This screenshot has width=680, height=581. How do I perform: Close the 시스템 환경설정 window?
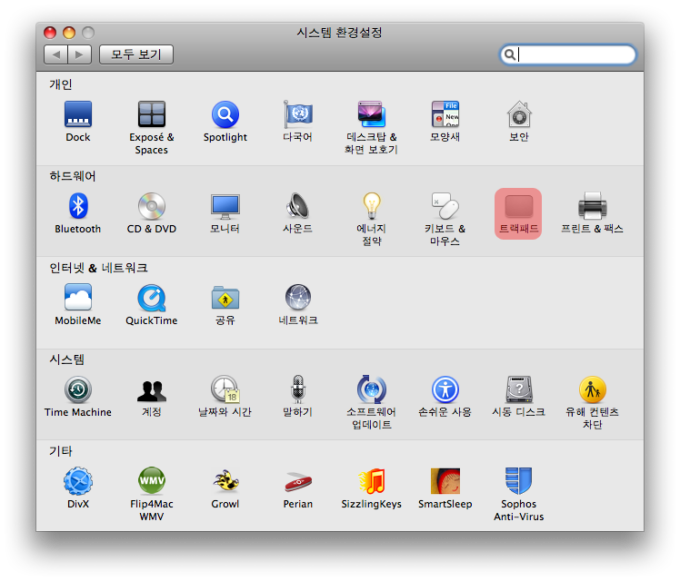pyautogui.click(x=50, y=33)
